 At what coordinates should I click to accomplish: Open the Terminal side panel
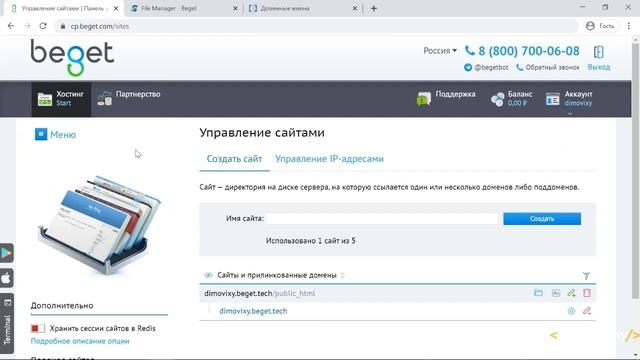pyautogui.click(x=7, y=323)
